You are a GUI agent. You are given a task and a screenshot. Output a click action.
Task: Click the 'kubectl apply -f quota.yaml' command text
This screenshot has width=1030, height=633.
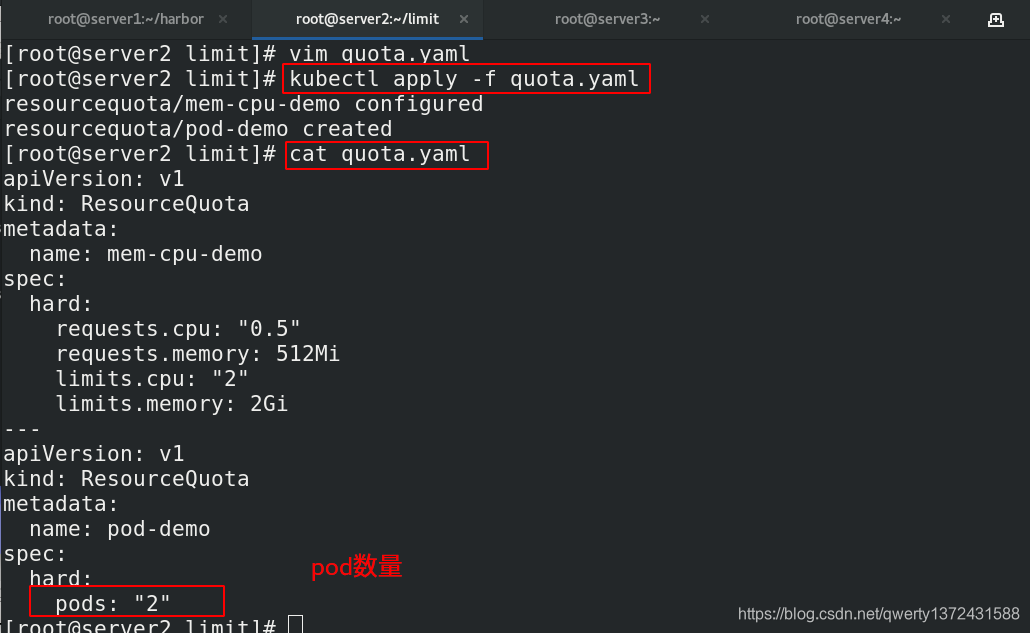tap(464, 79)
